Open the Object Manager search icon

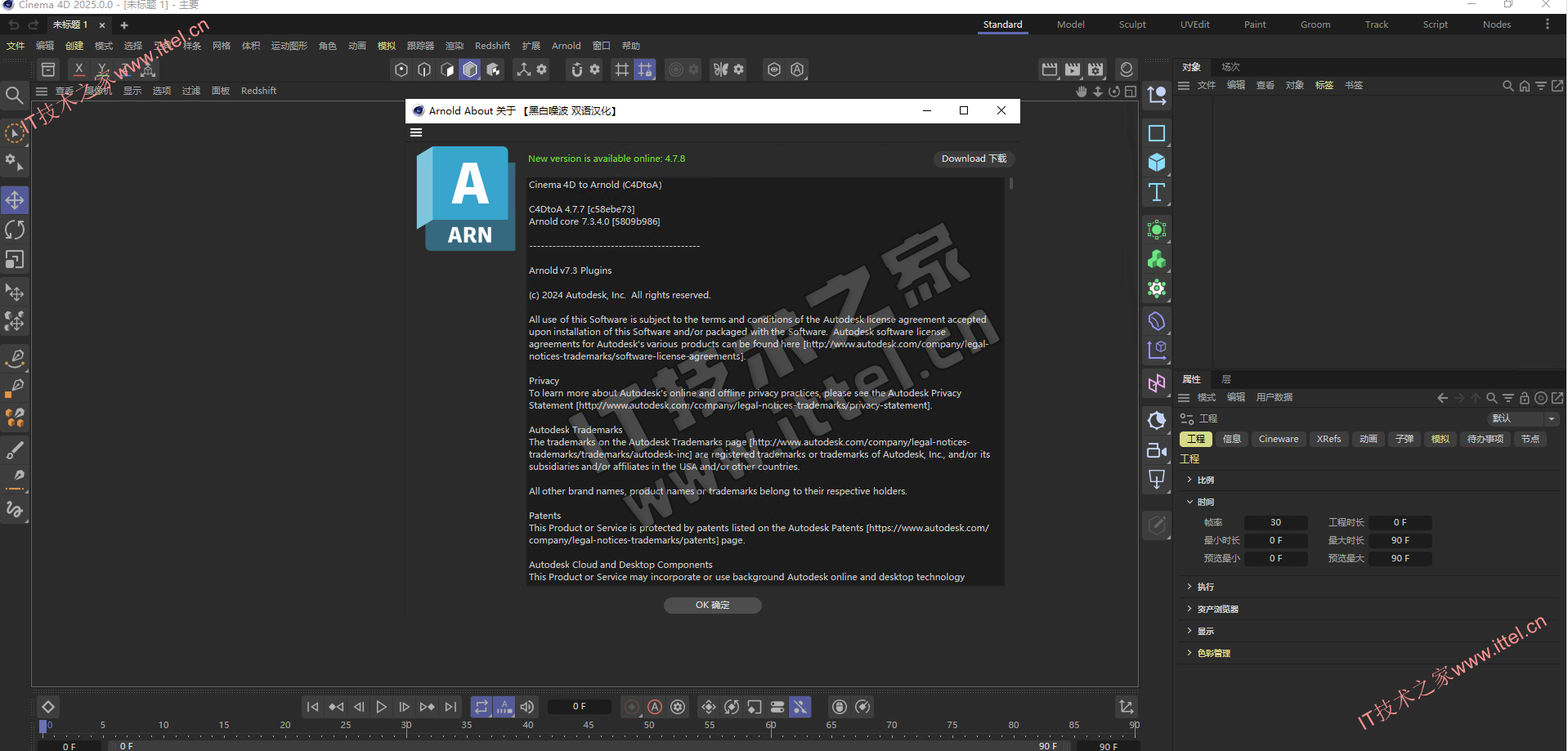pyautogui.click(x=1508, y=85)
